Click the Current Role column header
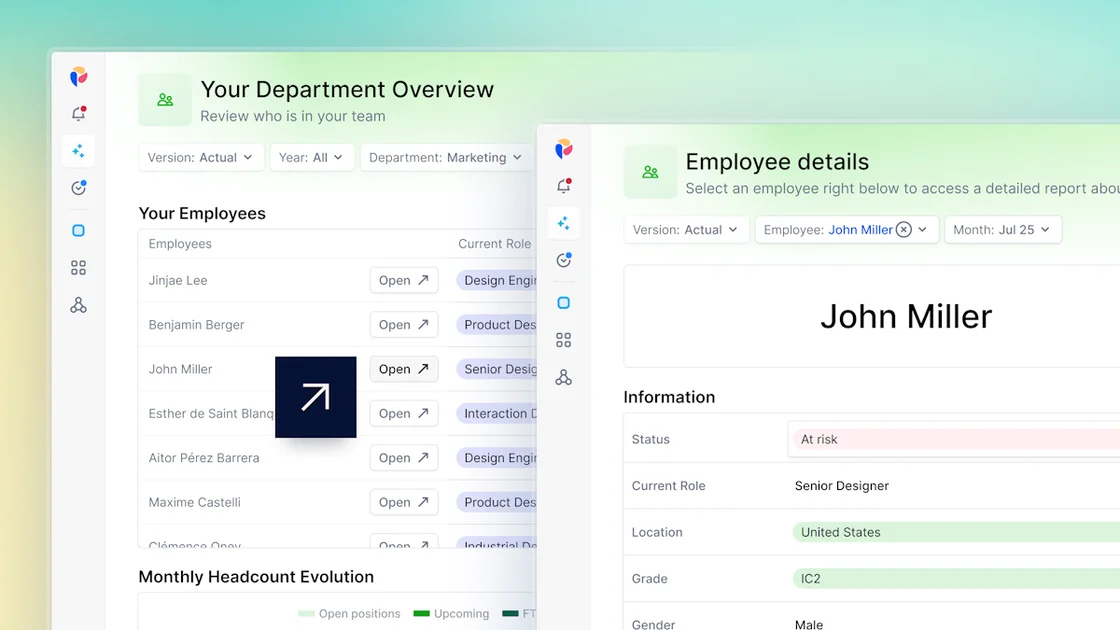 (494, 244)
